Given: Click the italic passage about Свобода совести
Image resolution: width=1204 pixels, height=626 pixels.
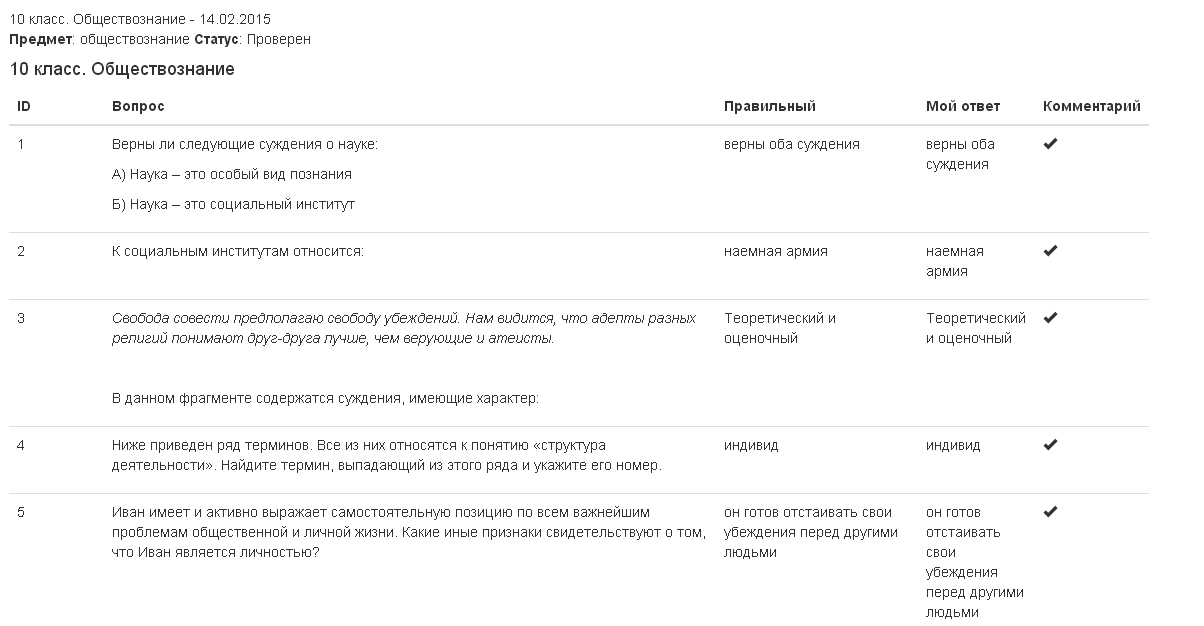Looking at the screenshot, I should pyautogui.click(x=403, y=328).
